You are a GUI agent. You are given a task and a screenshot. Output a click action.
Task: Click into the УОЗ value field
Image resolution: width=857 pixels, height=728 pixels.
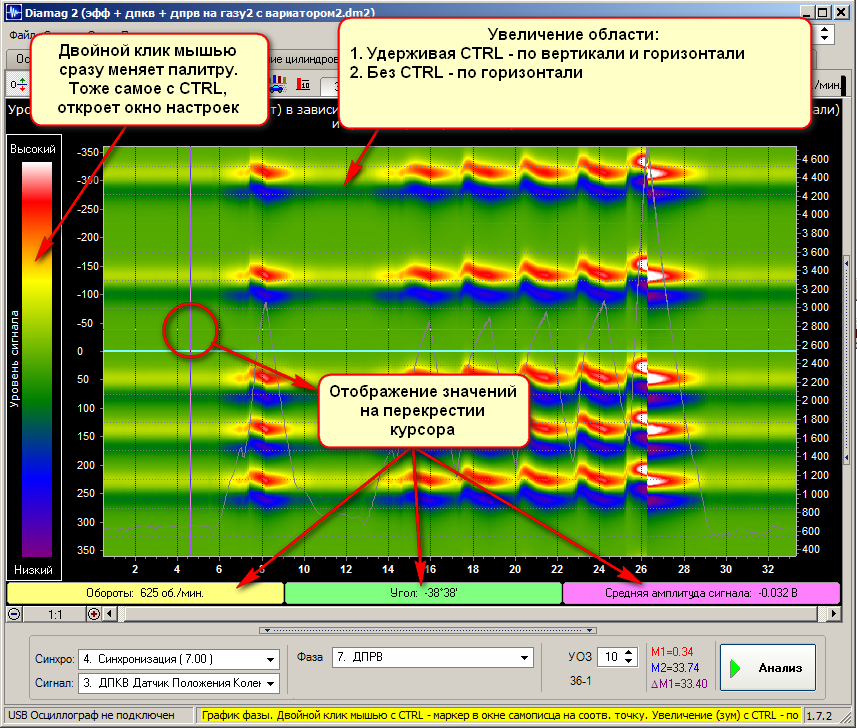pos(611,656)
